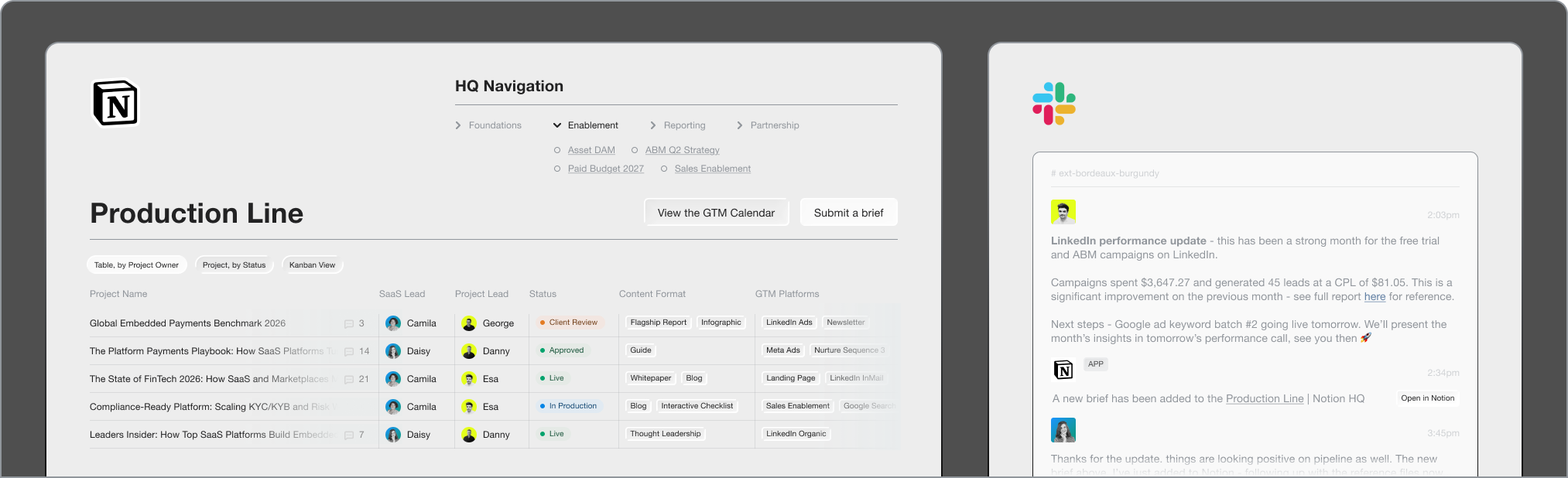The width and height of the screenshot is (1568, 478).
Task: Click the Approved status tag
Action: coord(562,350)
